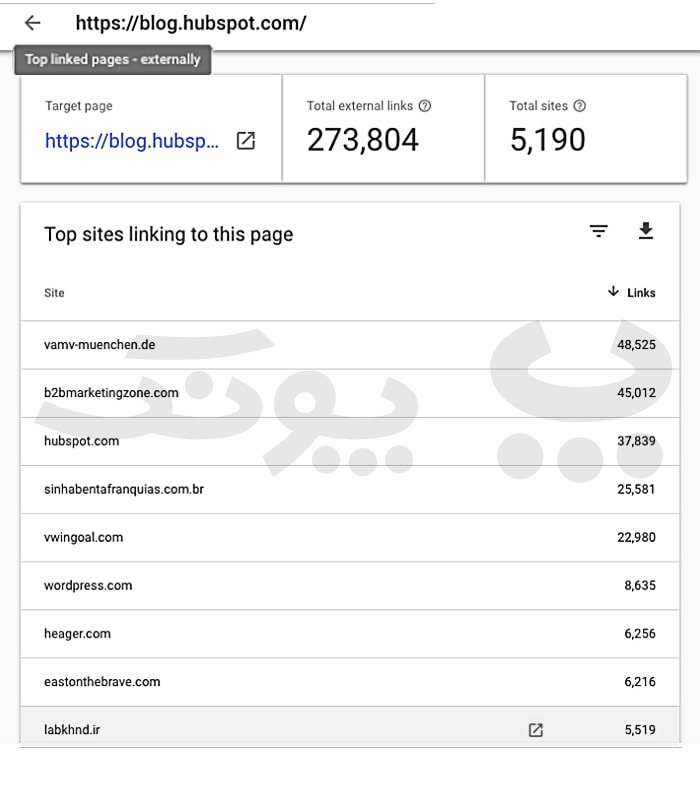Click the page title https://blog.hubspot.com/
The height and width of the screenshot is (799, 700).
tap(191, 23)
